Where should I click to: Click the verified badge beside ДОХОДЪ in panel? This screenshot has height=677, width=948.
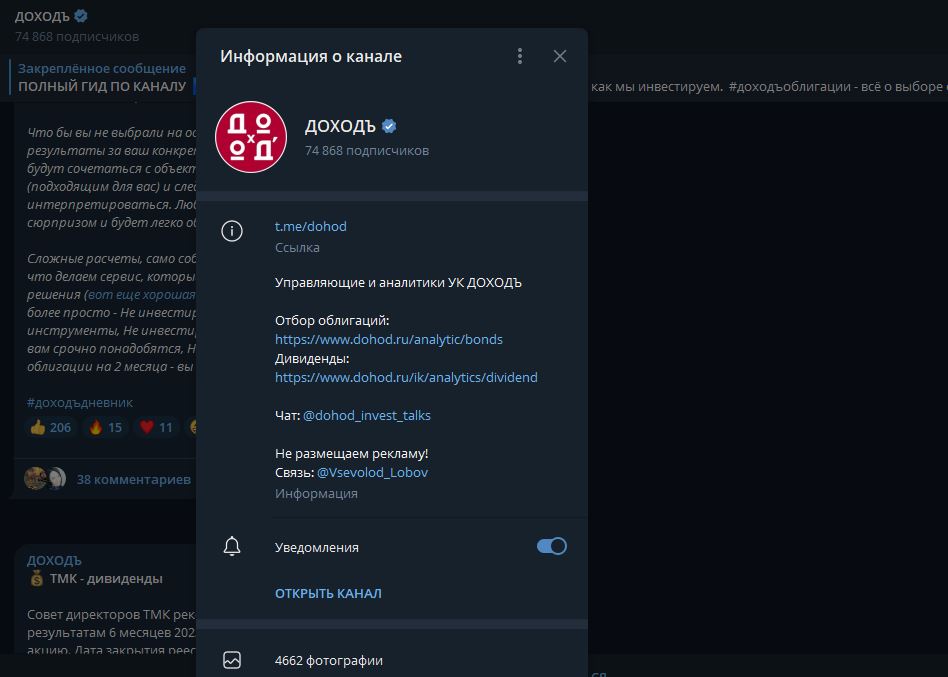pos(390,126)
